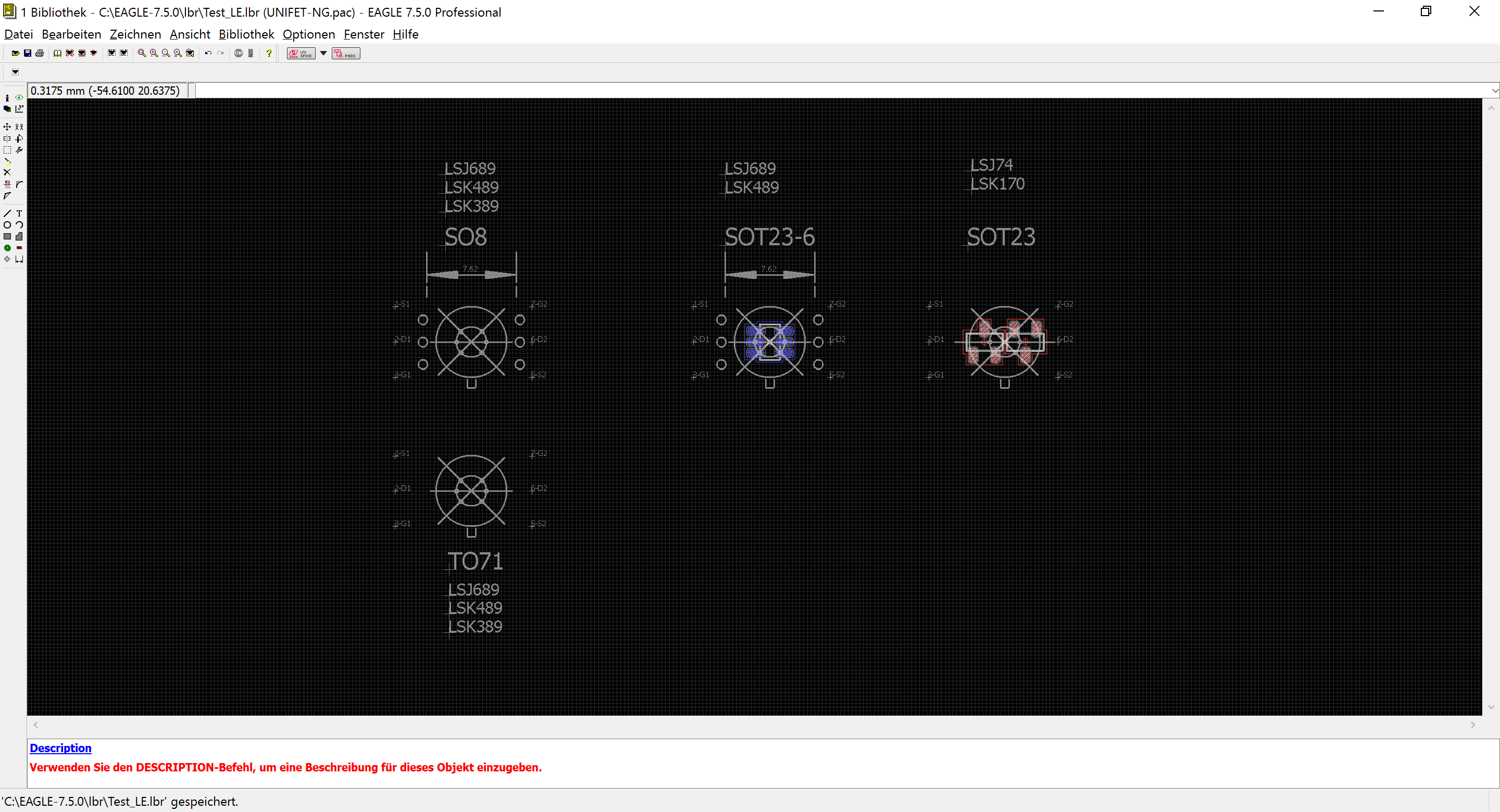Select the Mirror tool

(x=7, y=138)
